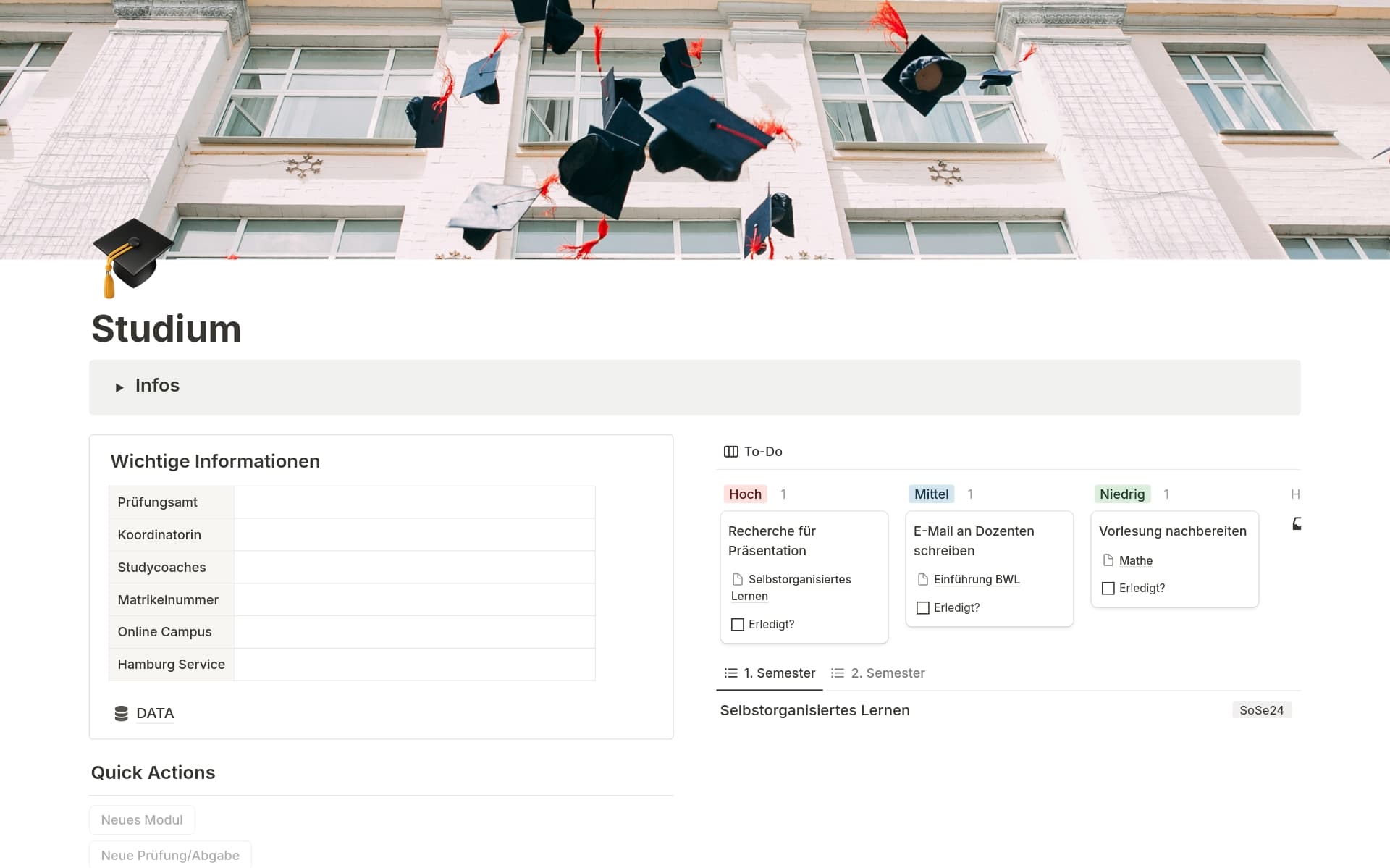Open the Hoch priority group label
The image size is (1390, 868).
click(x=745, y=494)
